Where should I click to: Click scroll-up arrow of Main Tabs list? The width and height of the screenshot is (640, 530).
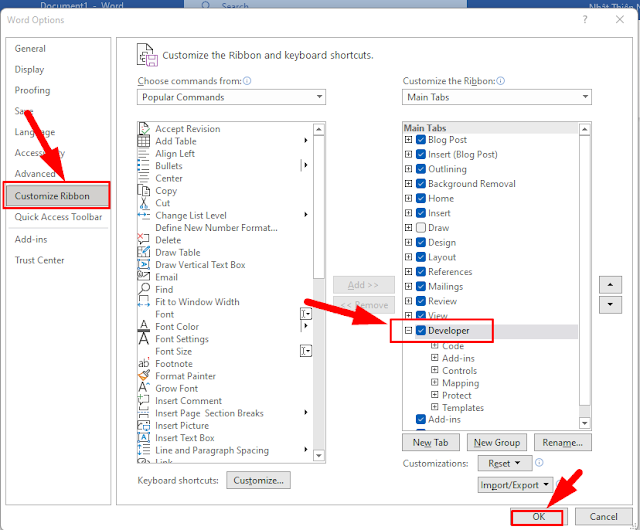(584, 130)
